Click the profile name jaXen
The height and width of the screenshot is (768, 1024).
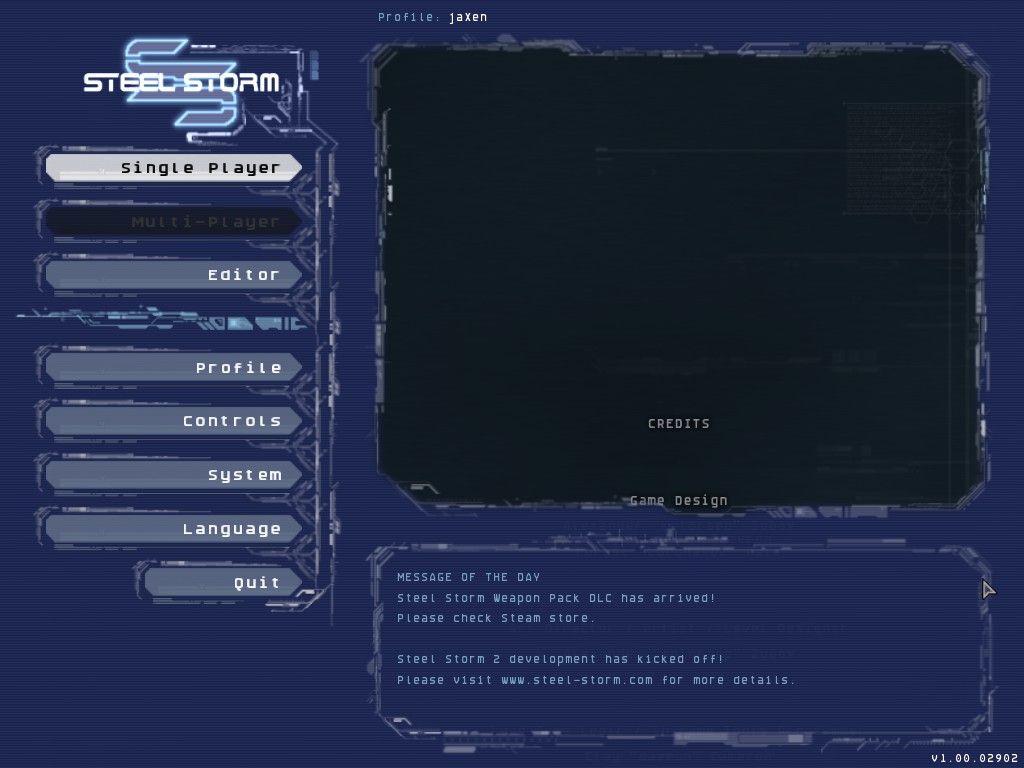(x=468, y=17)
